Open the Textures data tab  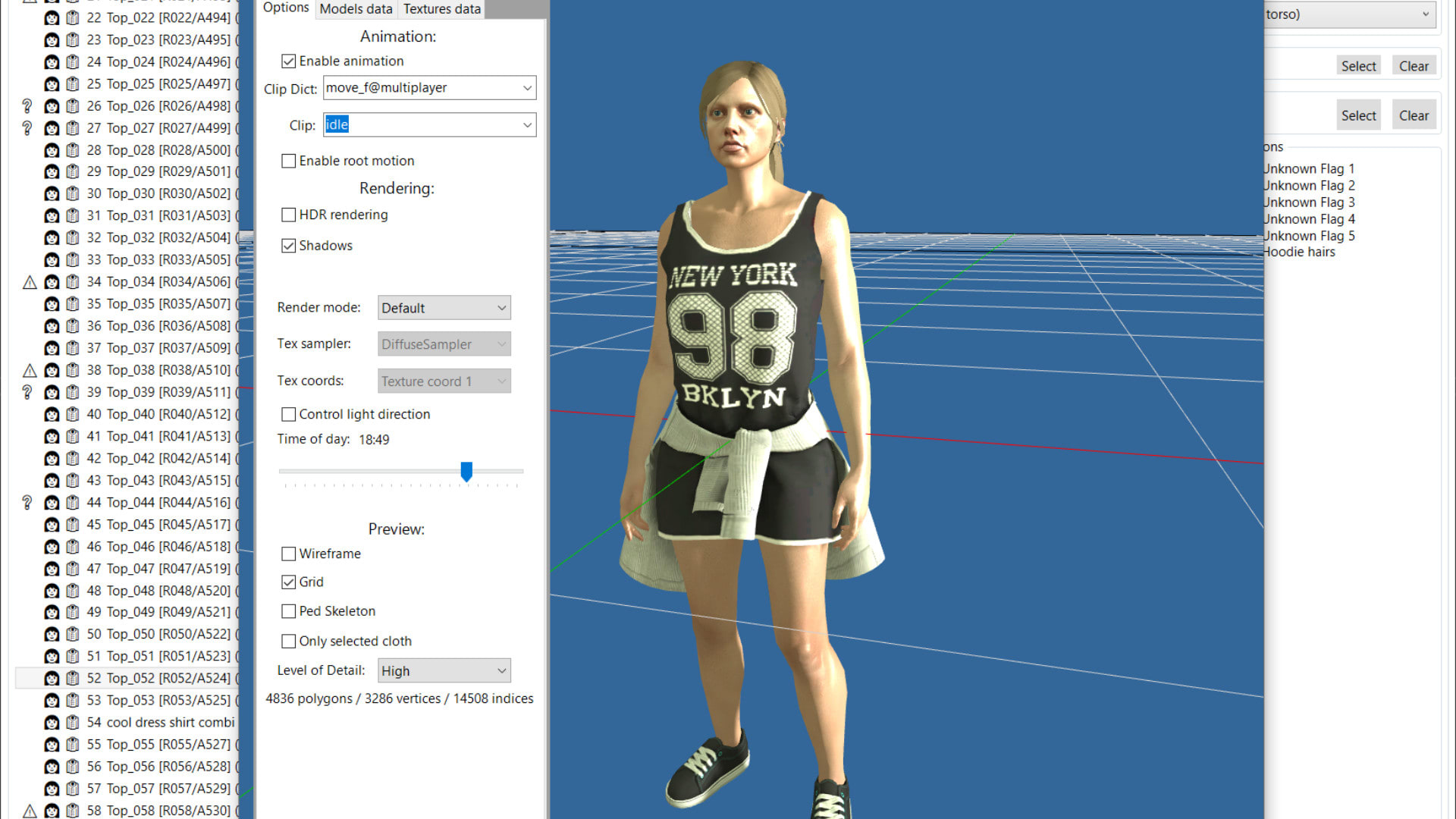pos(441,9)
